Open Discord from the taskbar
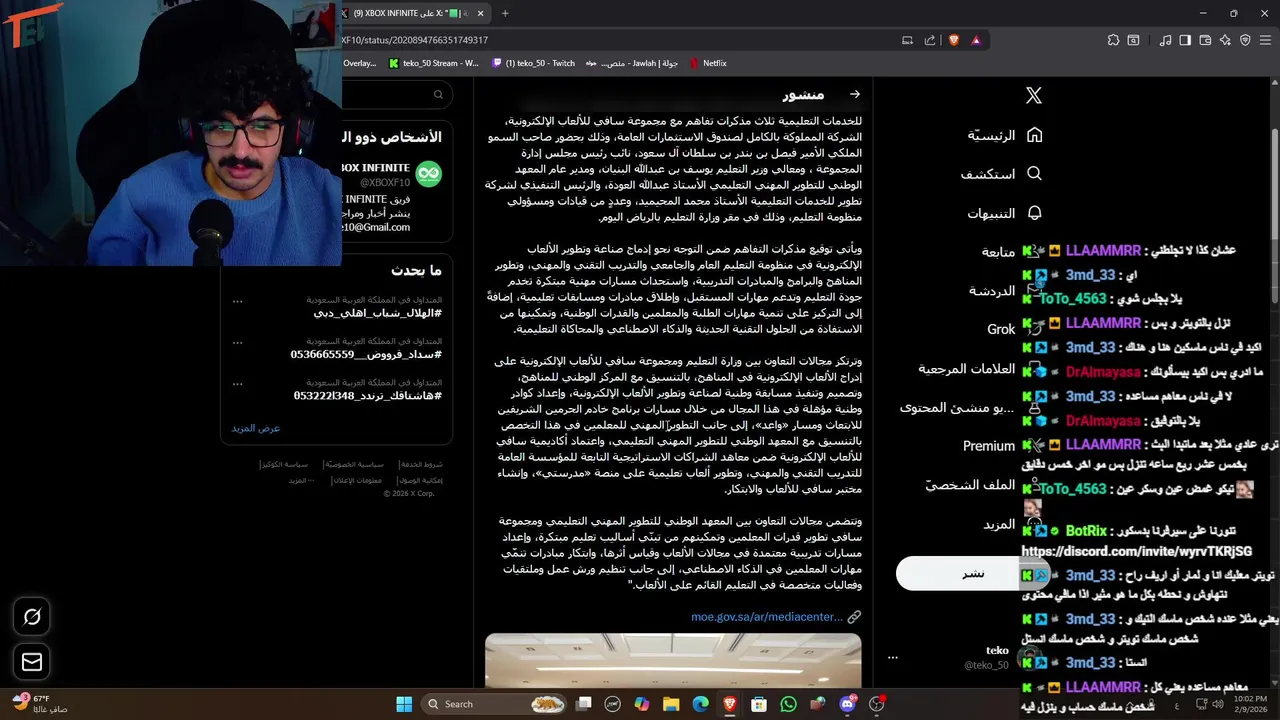 (848, 704)
